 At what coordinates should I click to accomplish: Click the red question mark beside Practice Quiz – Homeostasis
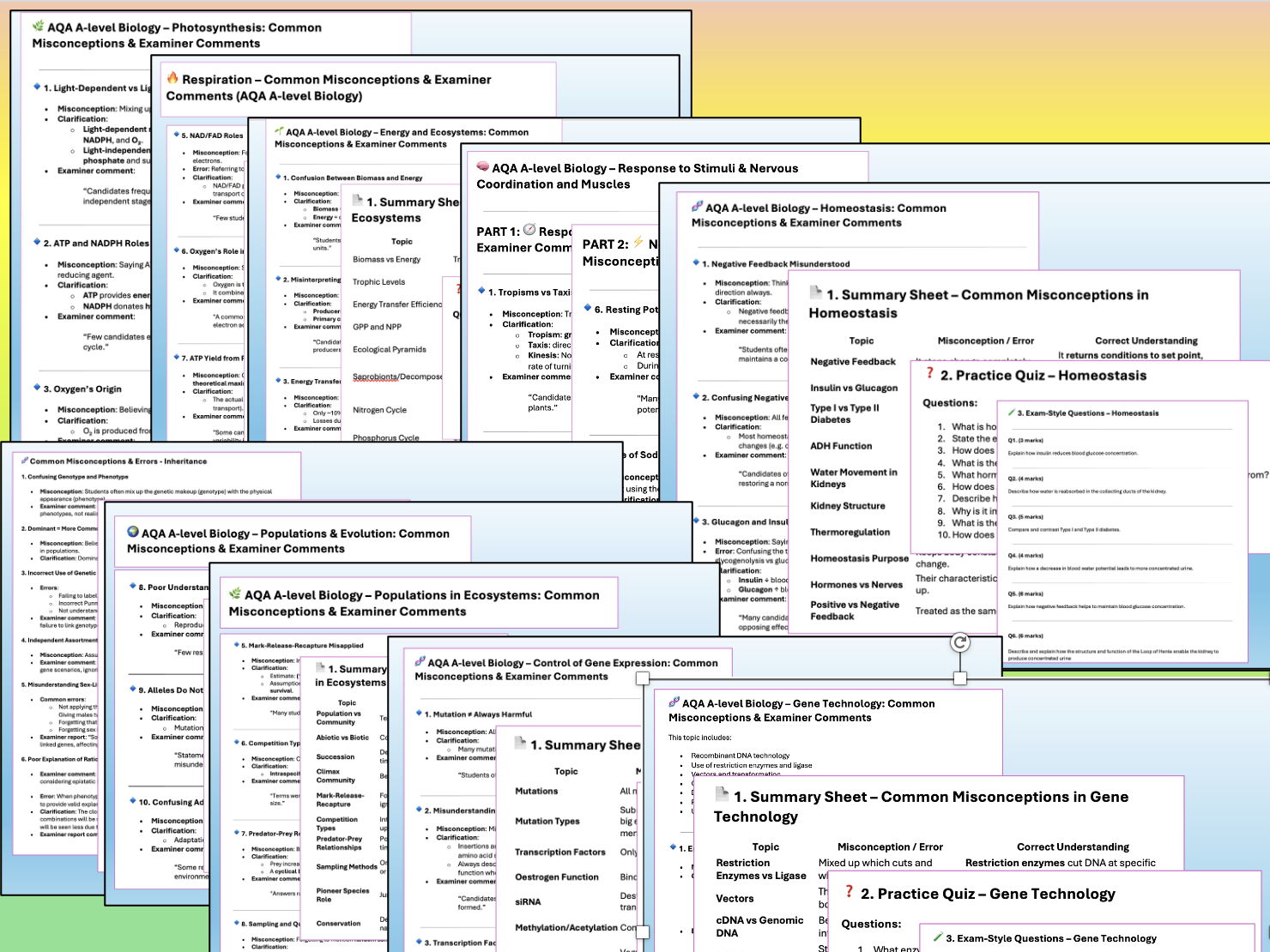pyautogui.click(x=929, y=374)
